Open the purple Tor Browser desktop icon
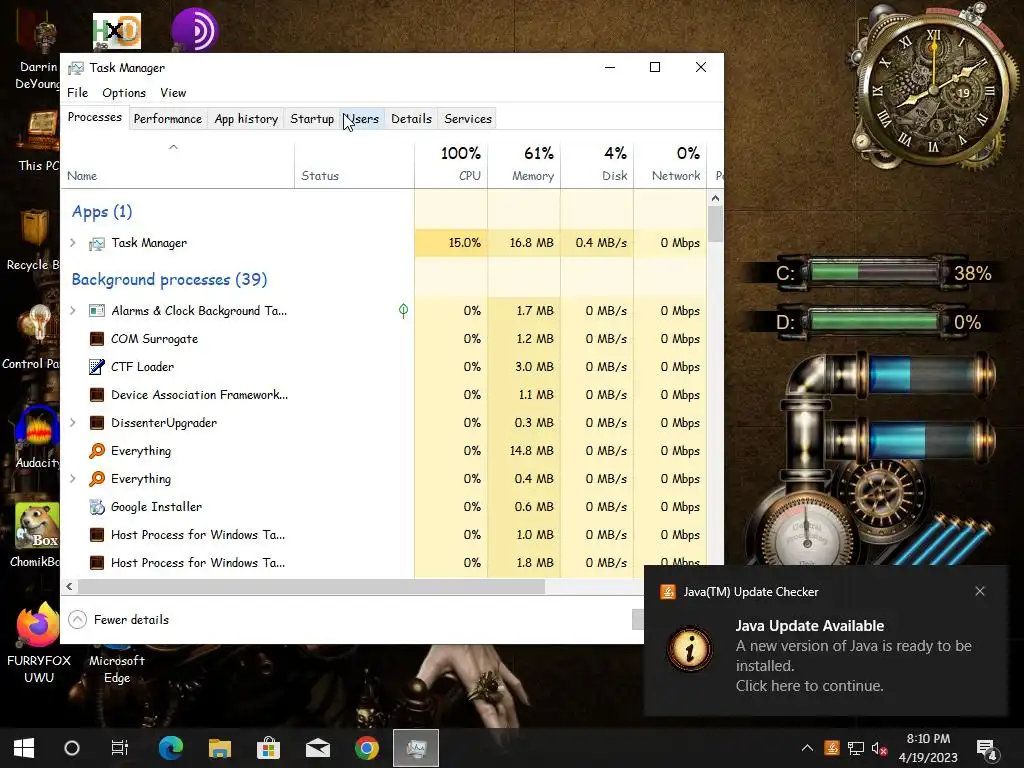The height and width of the screenshot is (768, 1024). pos(195,29)
